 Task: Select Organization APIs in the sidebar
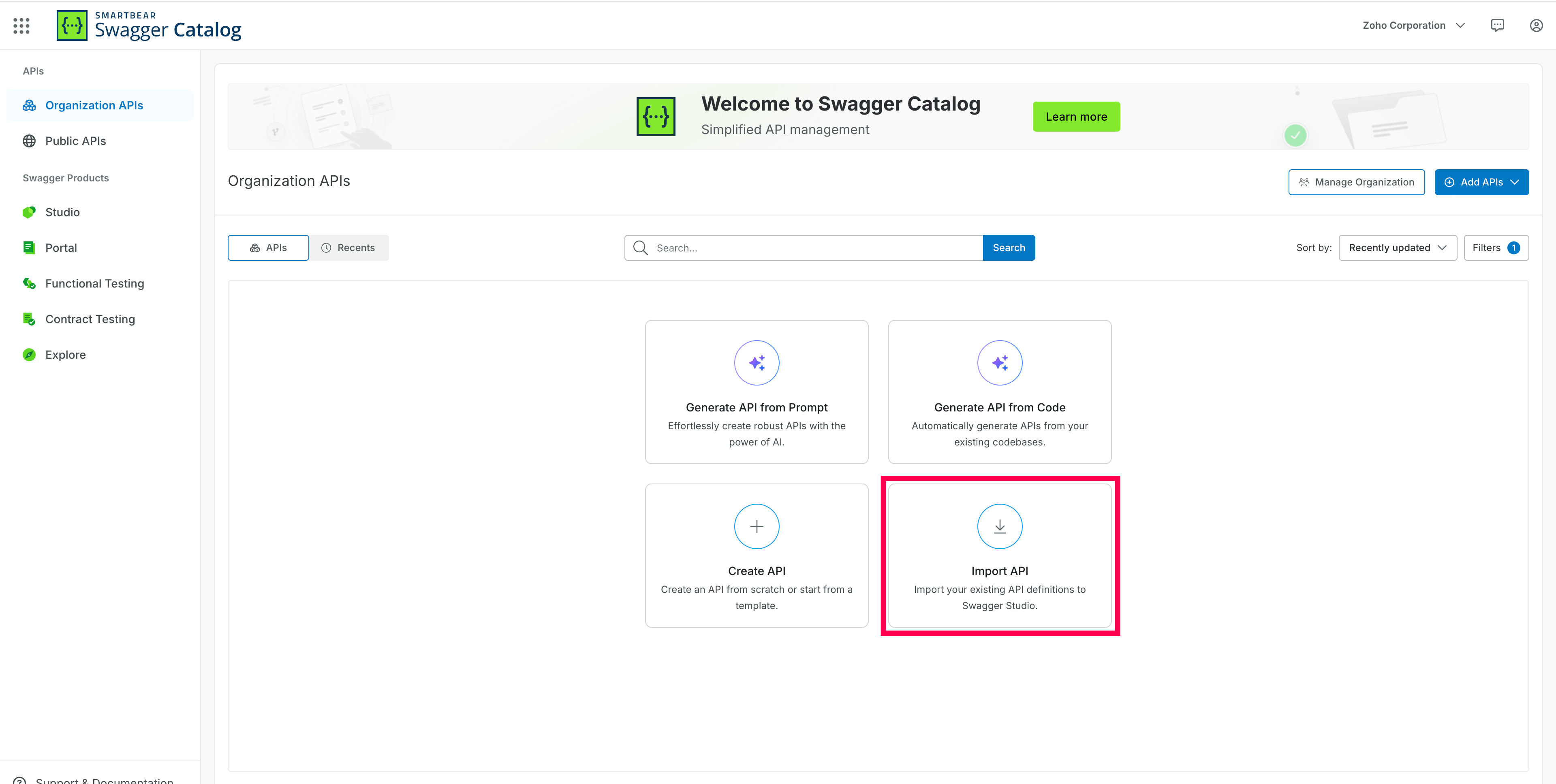pos(100,106)
